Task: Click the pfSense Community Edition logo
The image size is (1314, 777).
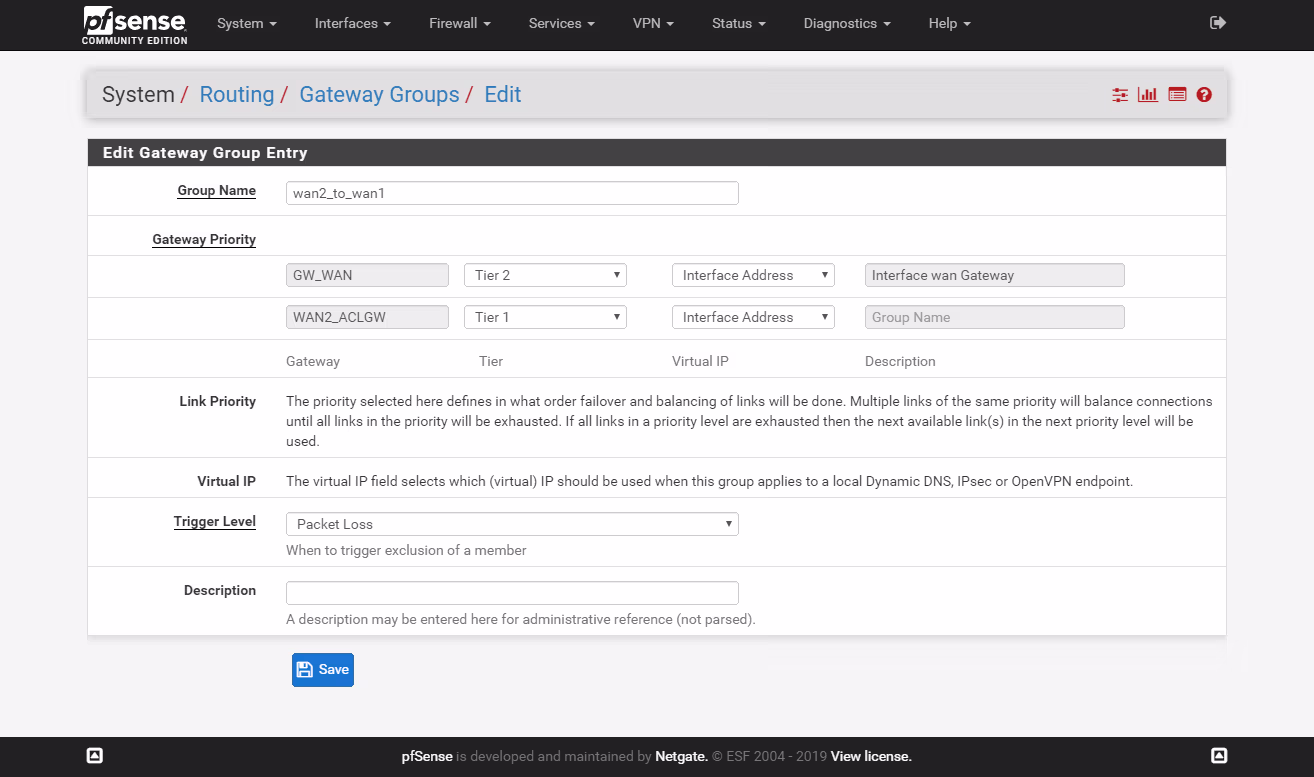Action: [x=134, y=25]
